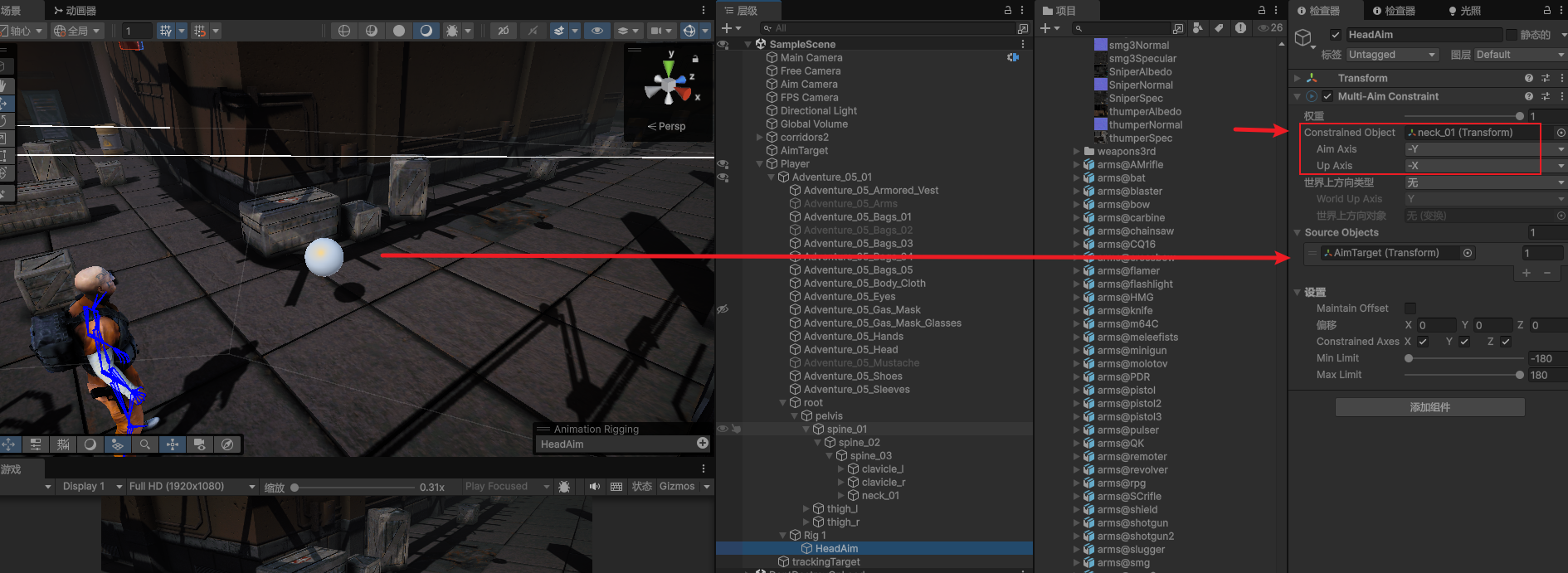The height and width of the screenshot is (573, 1568).
Task: Select neck_01 in the Hierarchy
Action: [x=880, y=496]
